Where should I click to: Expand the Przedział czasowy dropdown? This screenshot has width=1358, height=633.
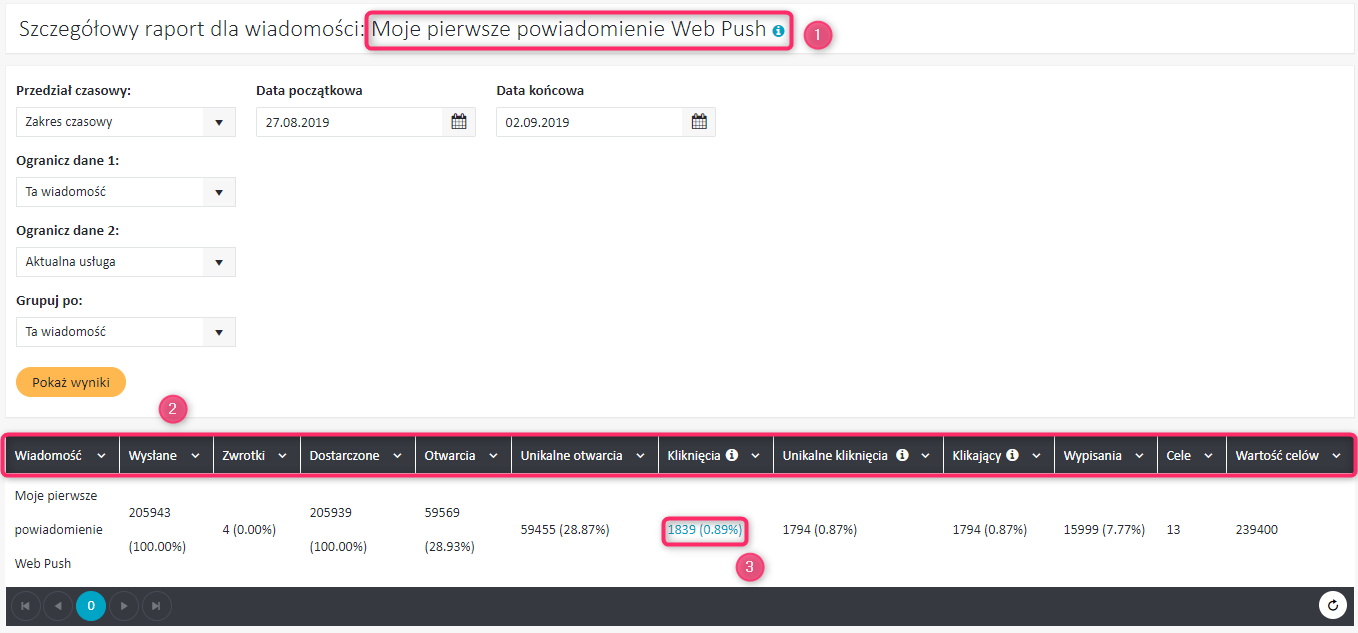(219, 122)
